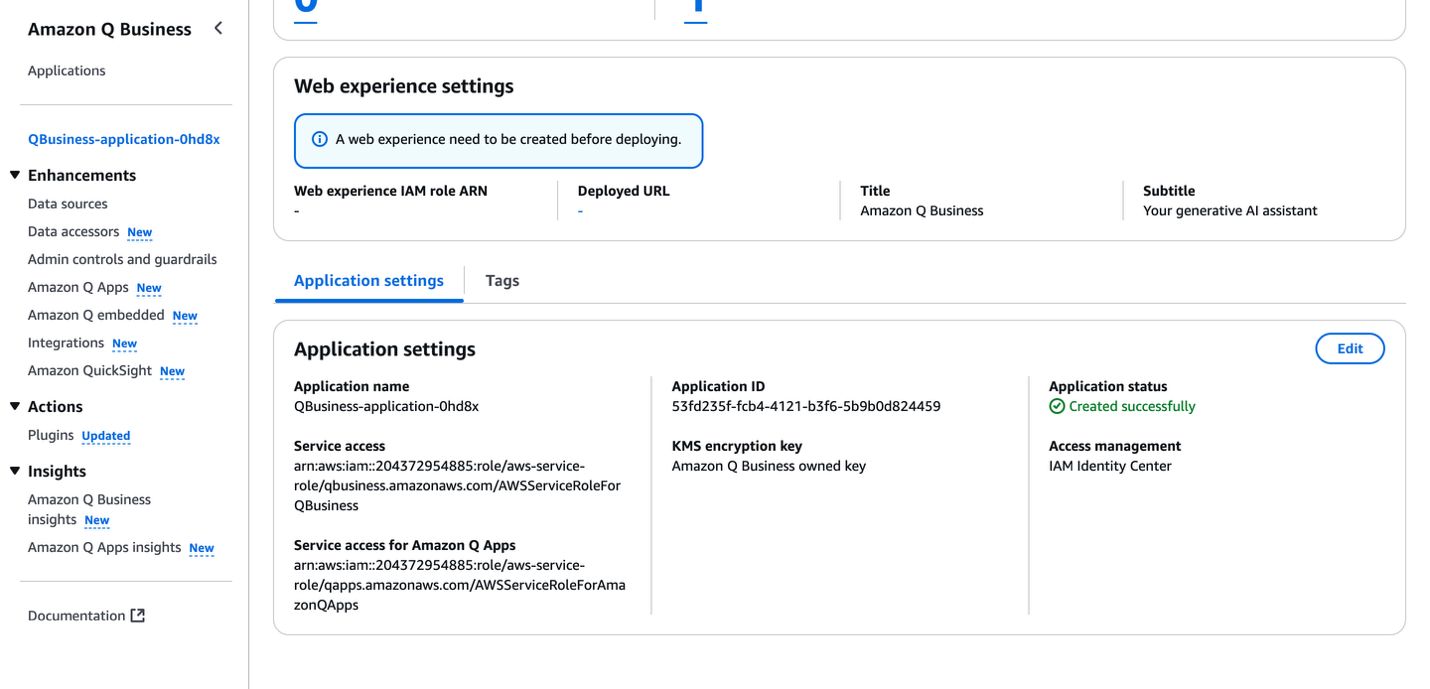Click the info icon in the web experience banner
The height and width of the screenshot is (689, 1430).
pyautogui.click(x=318, y=141)
